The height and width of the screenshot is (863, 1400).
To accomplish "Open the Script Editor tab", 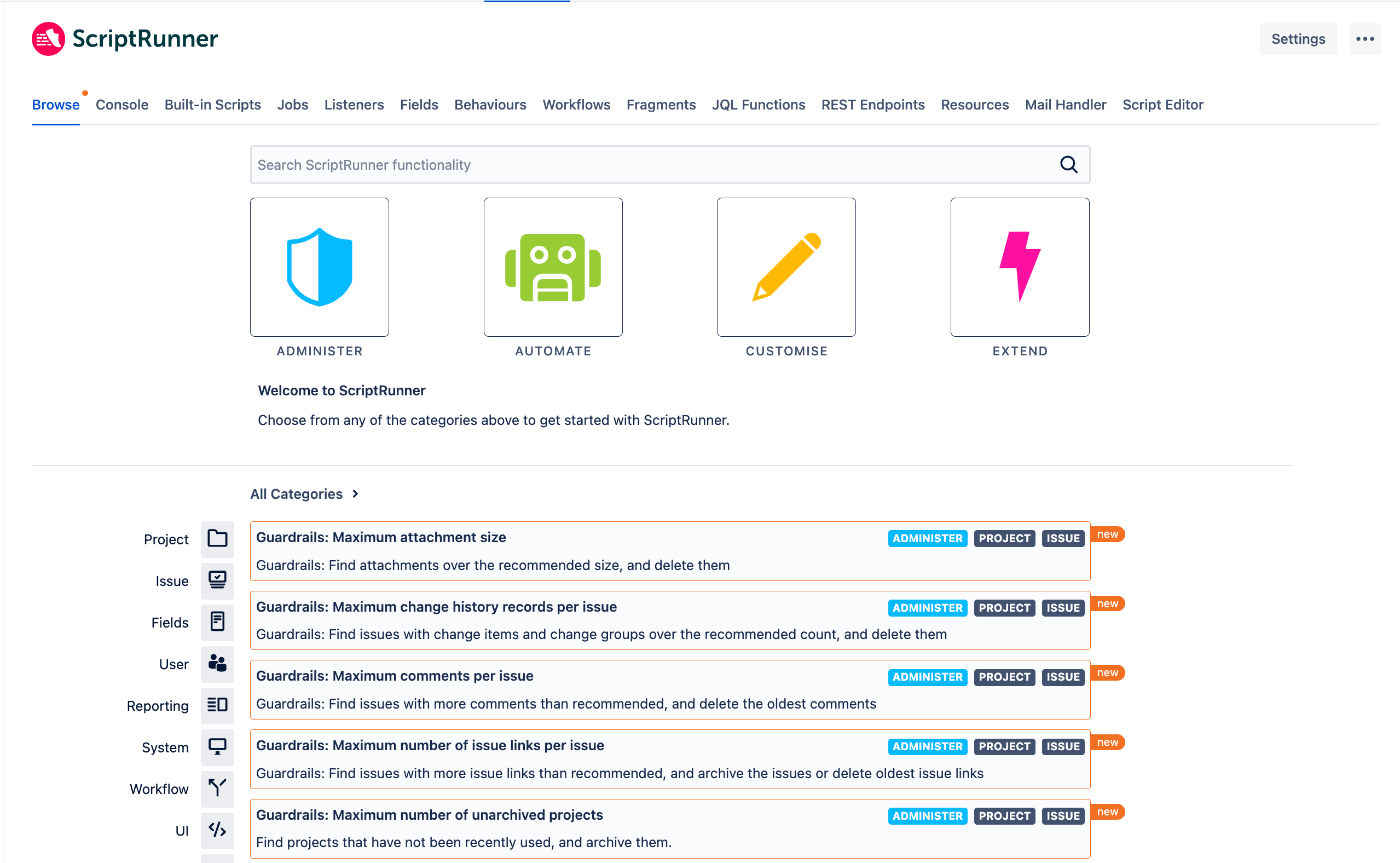I will click(1162, 105).
